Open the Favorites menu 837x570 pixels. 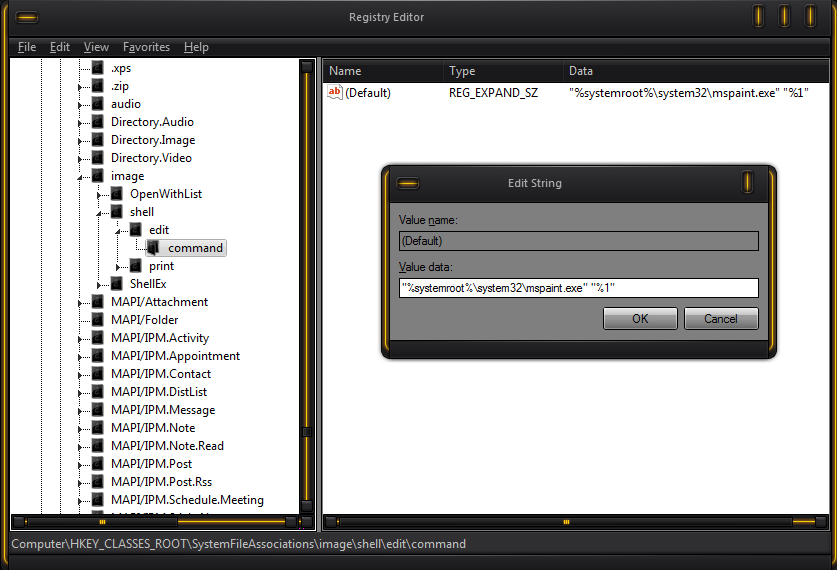coord(146,47)
